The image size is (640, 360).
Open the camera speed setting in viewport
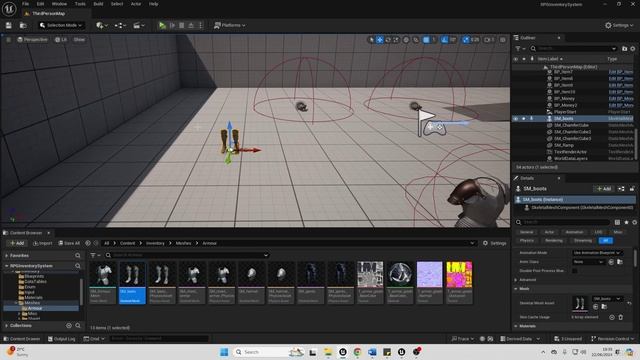coord(489,40)
